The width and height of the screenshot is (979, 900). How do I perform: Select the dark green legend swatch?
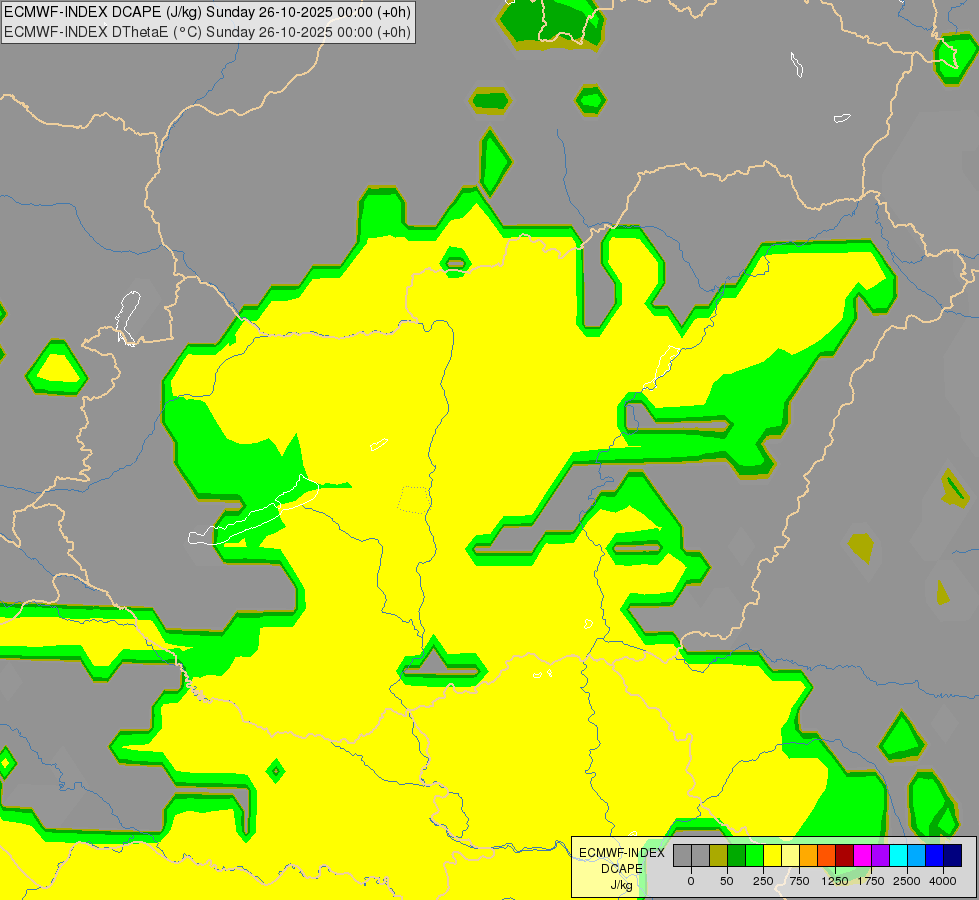[737, 856]
